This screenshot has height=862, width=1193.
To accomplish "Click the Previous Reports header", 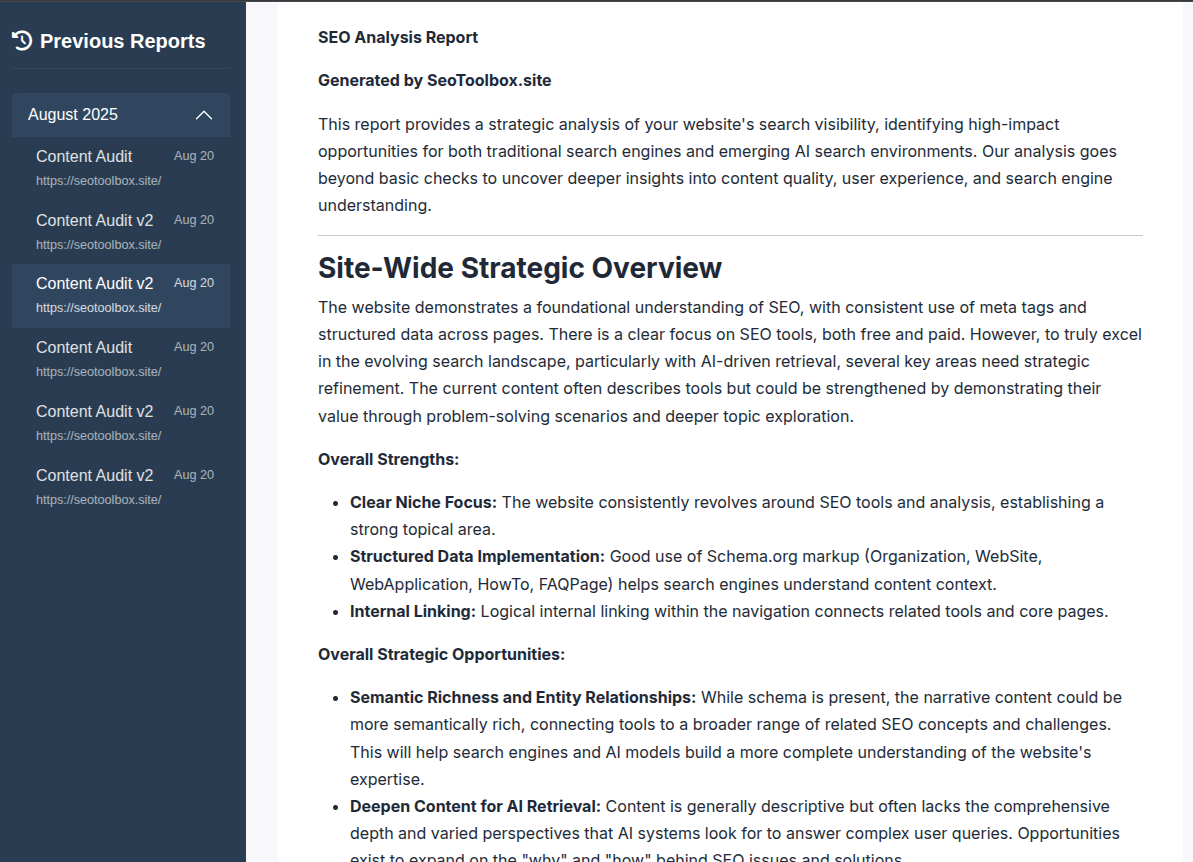I will click(x=122, y=40).
